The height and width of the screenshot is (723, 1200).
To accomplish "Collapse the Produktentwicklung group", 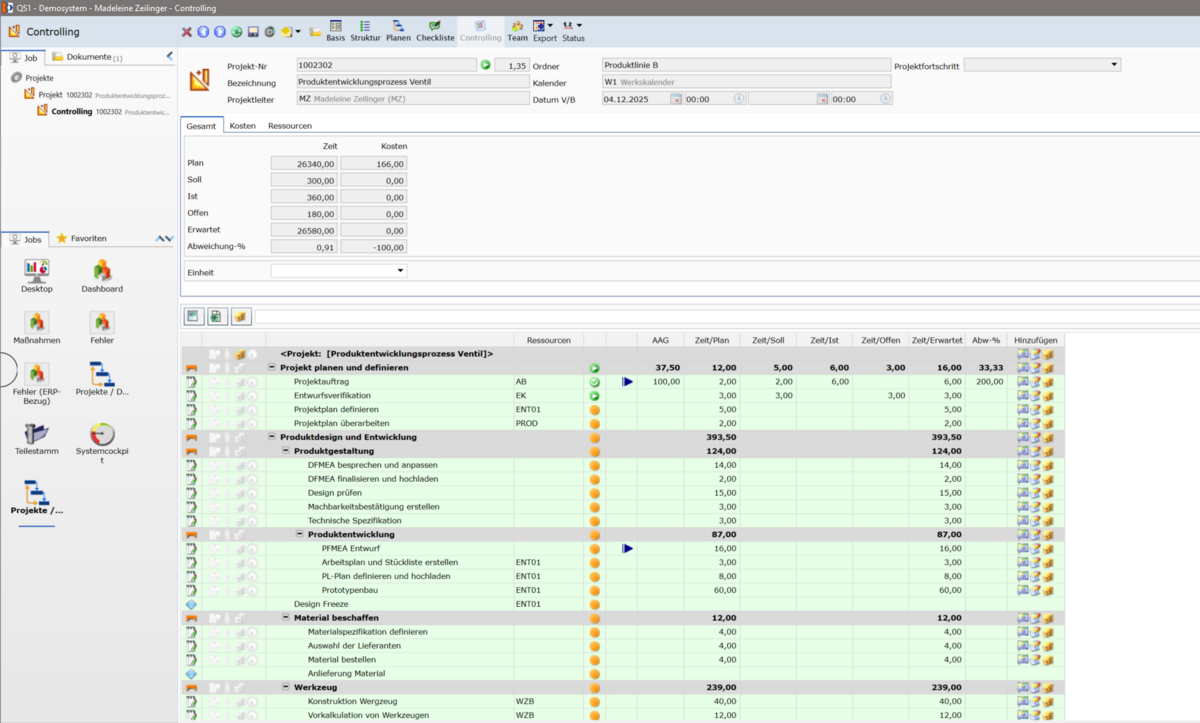I will 300,534.
